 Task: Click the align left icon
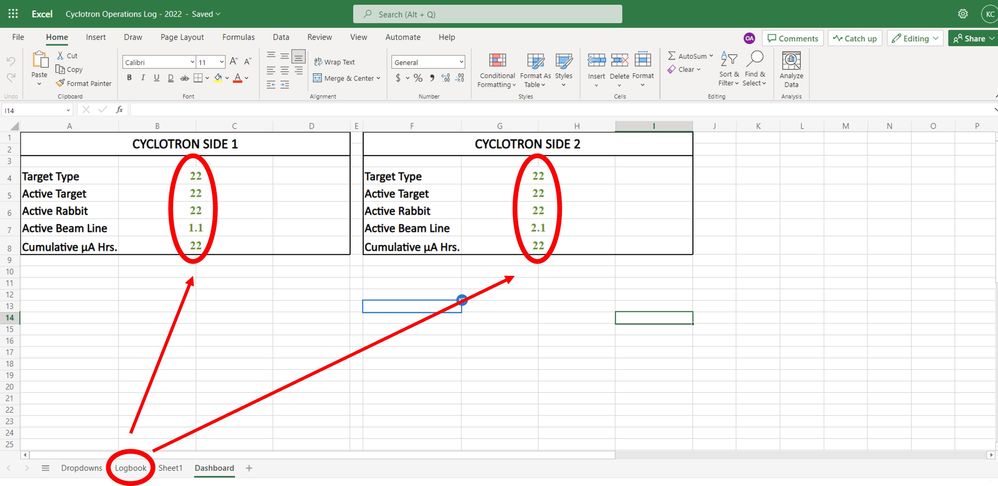coord(271,70)
